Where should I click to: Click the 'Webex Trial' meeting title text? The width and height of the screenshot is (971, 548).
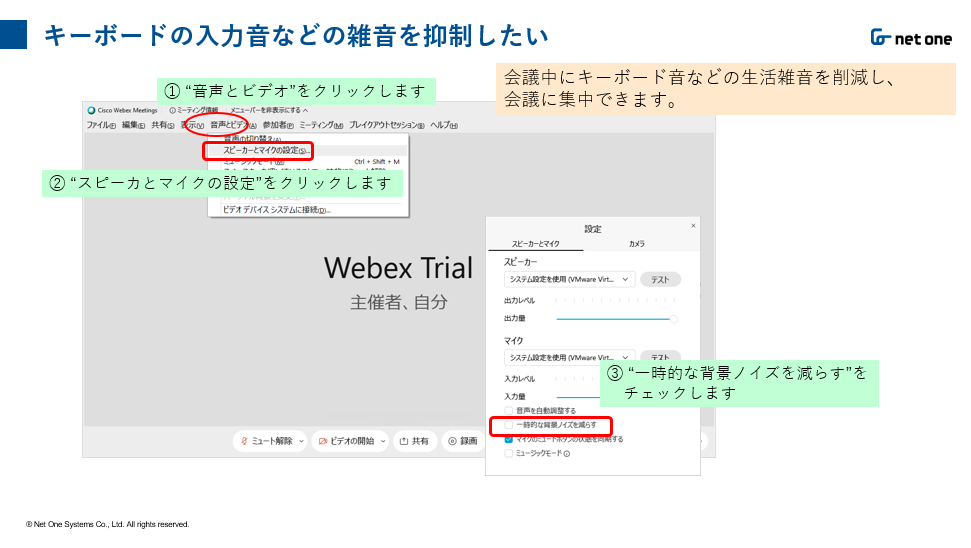point(398,268)
